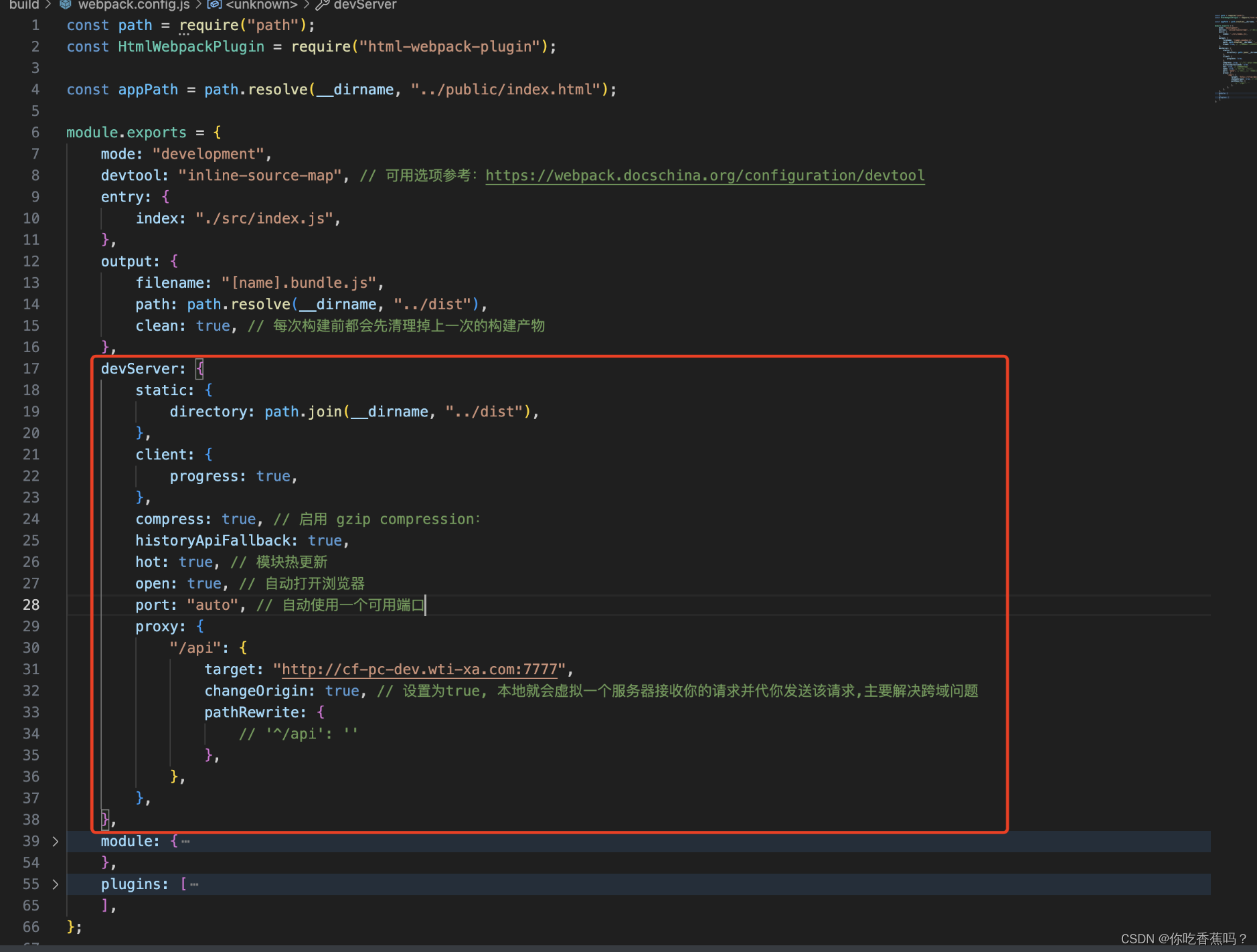Expand the folded module block at line 39

pyautogui.click(x=56, y=842)
